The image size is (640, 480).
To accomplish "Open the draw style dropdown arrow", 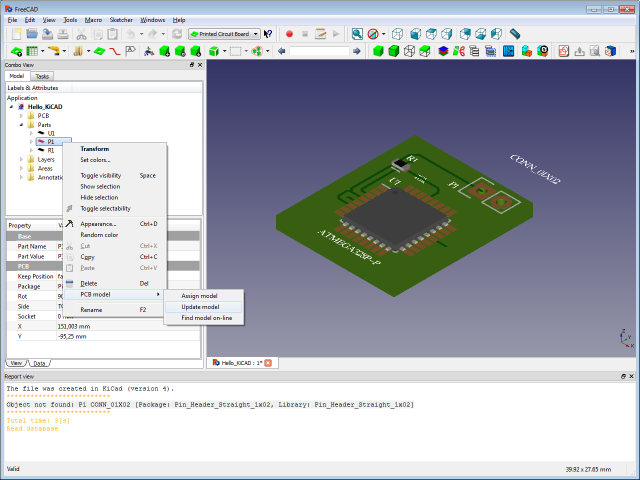I will coord(383,34).
